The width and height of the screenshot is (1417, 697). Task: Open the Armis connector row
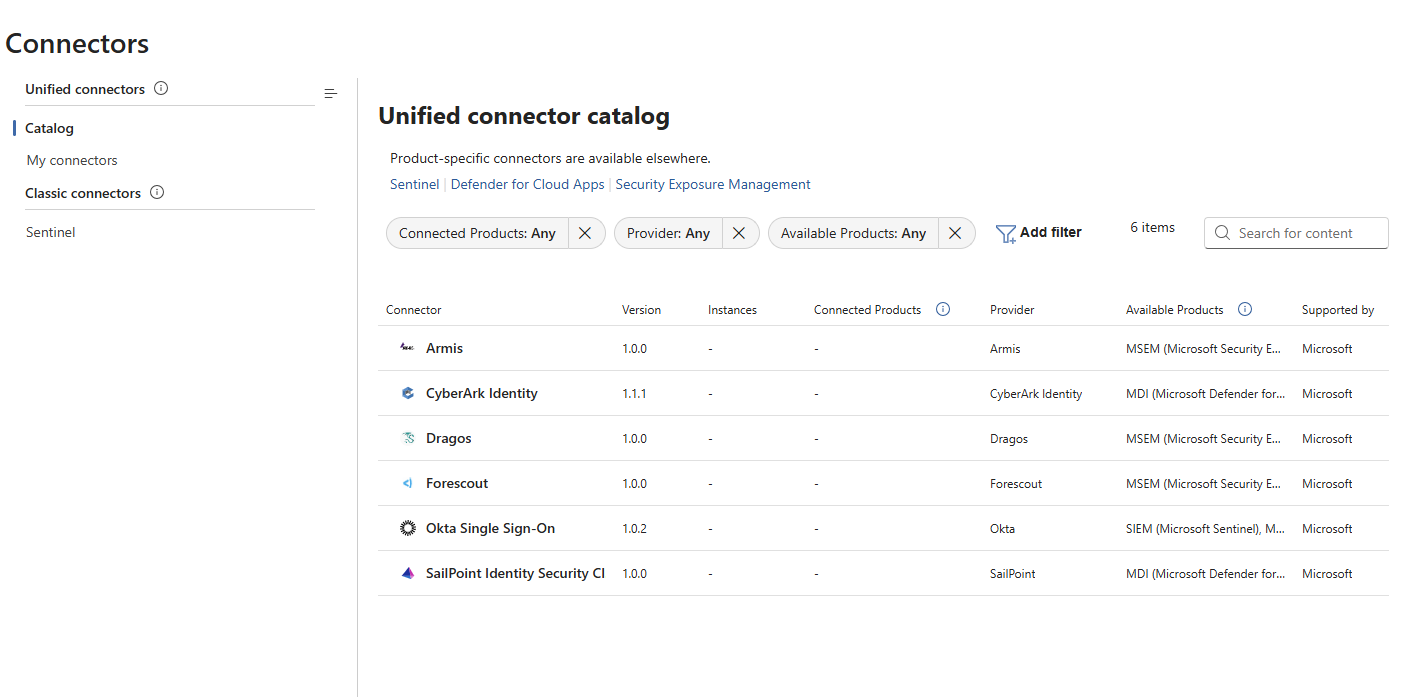pos(883,348)
